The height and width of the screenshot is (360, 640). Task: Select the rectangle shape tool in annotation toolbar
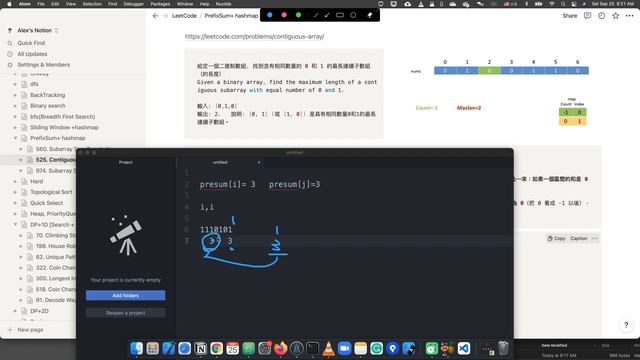click(x=340, y=15)
